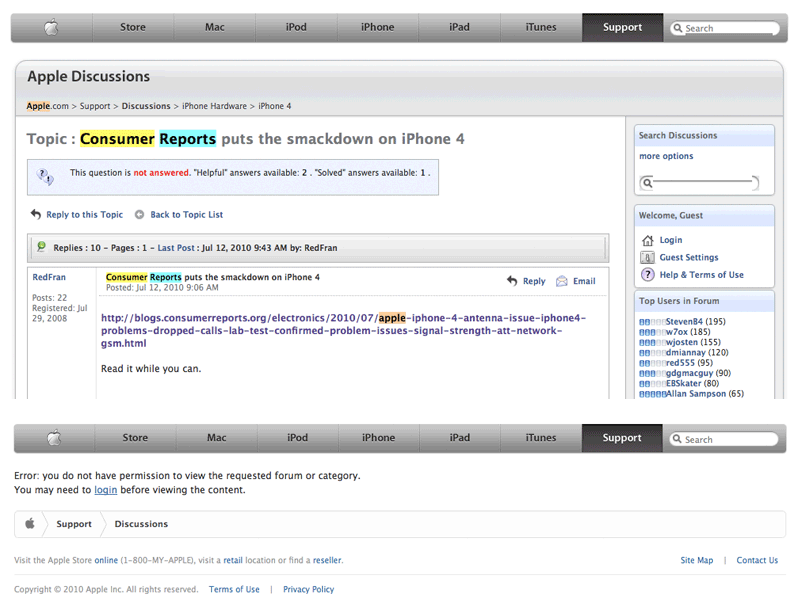This screenshot has height=608, width=798.
Task: Click iPhone Hardware in the breadcrumb
Action: click(214, 106)
